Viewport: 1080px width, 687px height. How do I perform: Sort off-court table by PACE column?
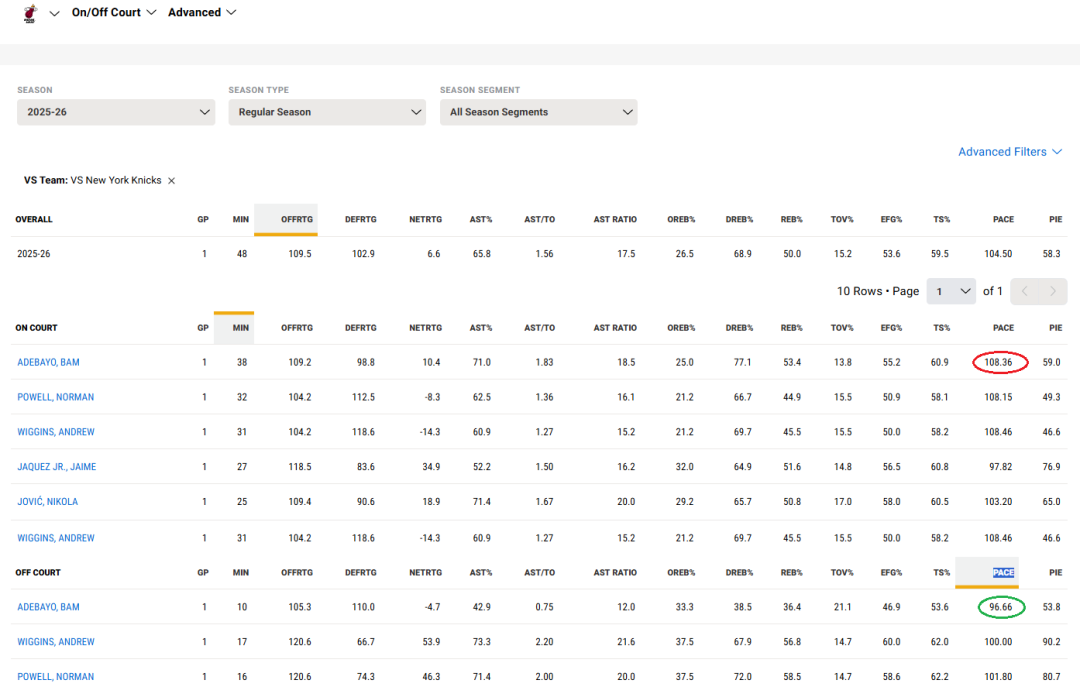1003,573
